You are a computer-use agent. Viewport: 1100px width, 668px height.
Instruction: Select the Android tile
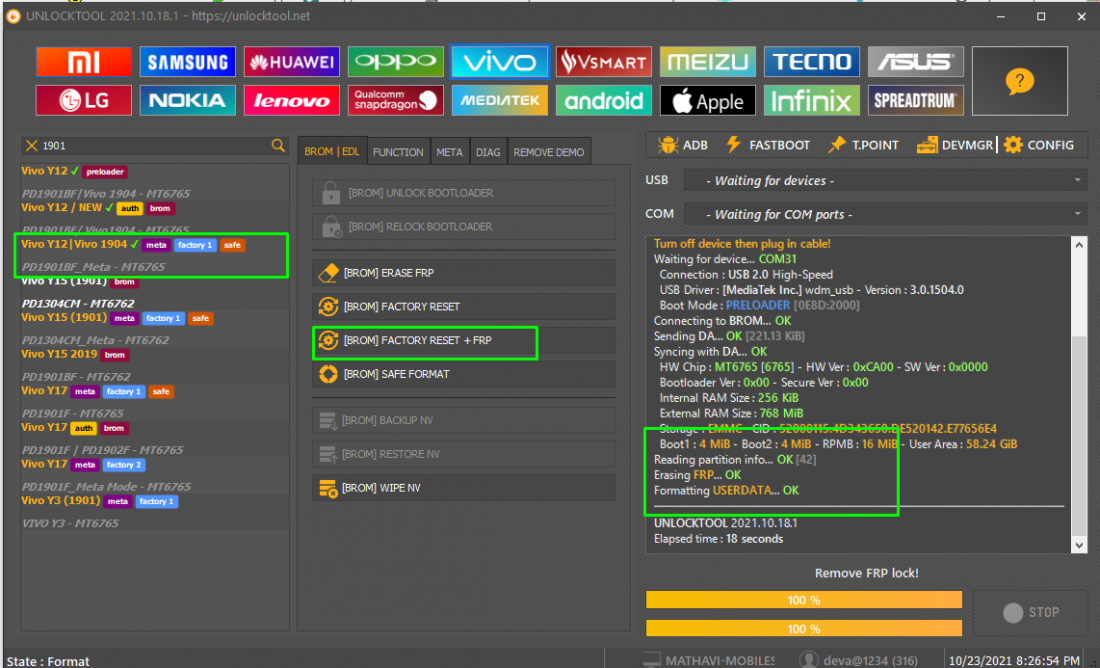click(x=603, y=100)
